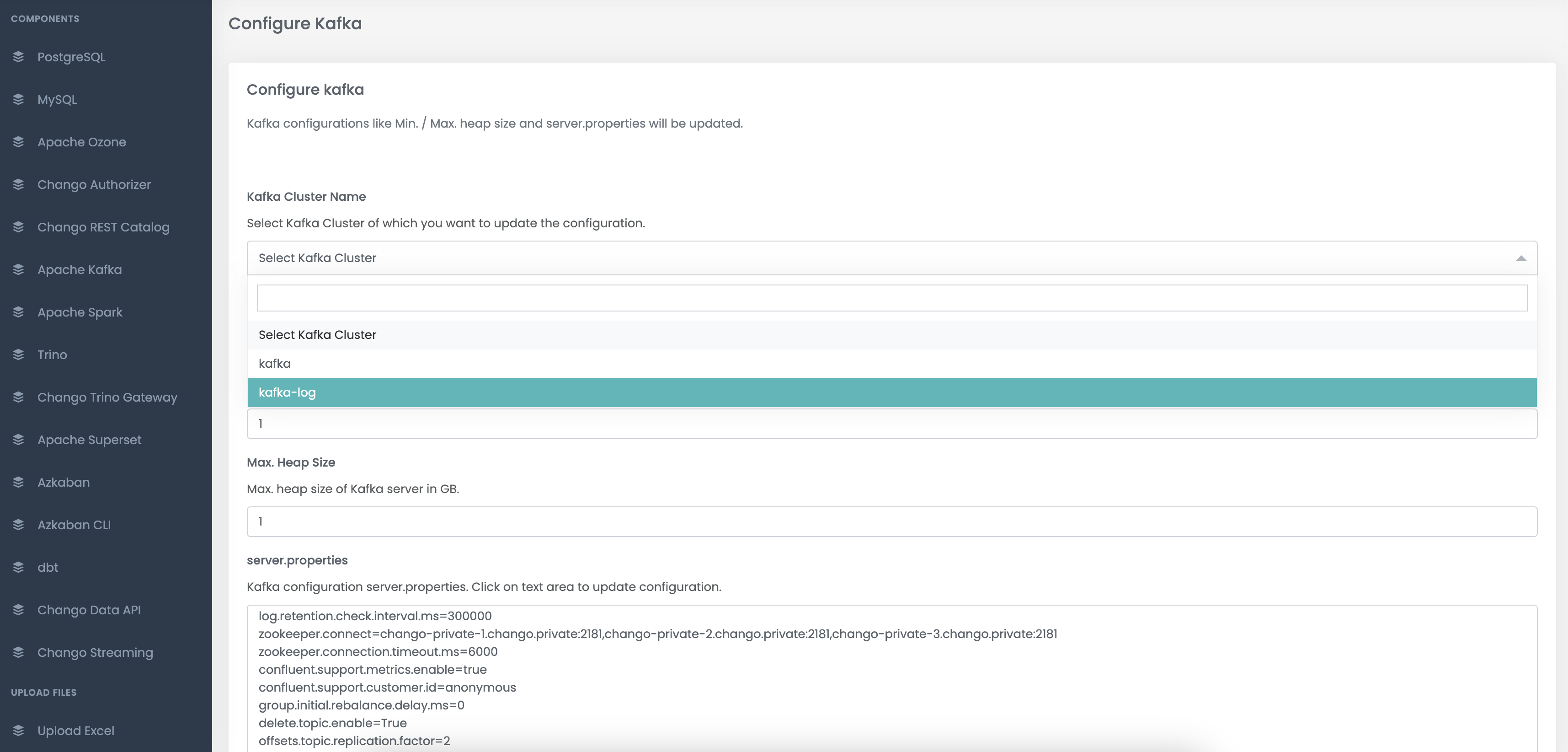The height and width of the screenshot is (752, 1568).
Task: Click the server.properties text area
Action: click(892, 678)
